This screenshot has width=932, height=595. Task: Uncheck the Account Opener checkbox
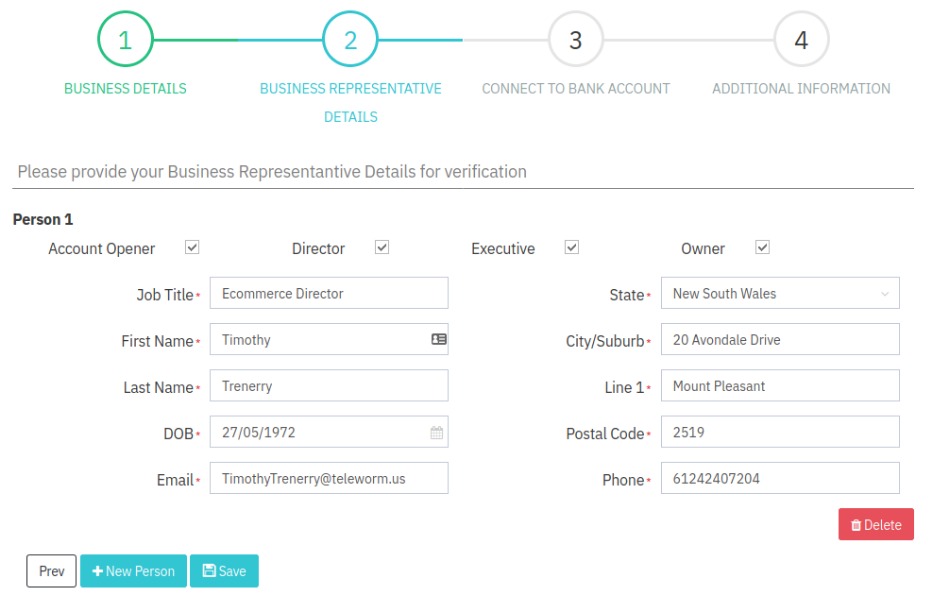192,247
